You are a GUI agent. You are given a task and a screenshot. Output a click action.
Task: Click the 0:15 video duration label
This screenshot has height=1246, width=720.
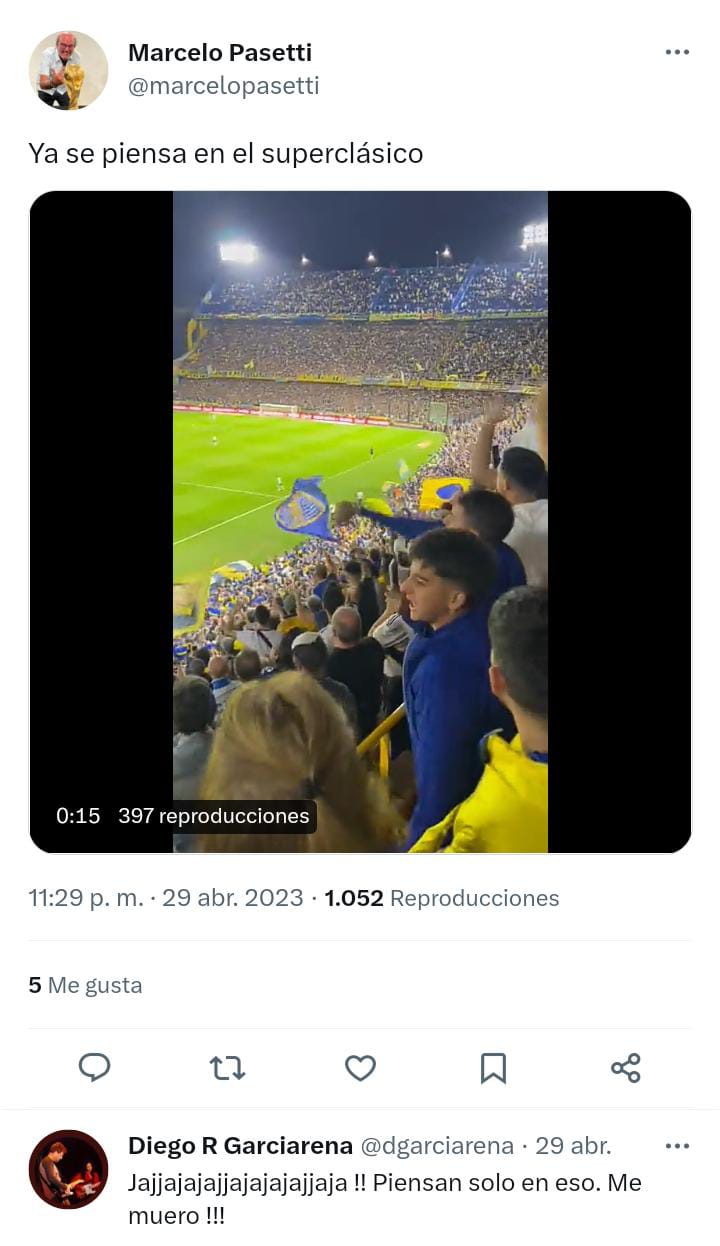coord(78,816)
